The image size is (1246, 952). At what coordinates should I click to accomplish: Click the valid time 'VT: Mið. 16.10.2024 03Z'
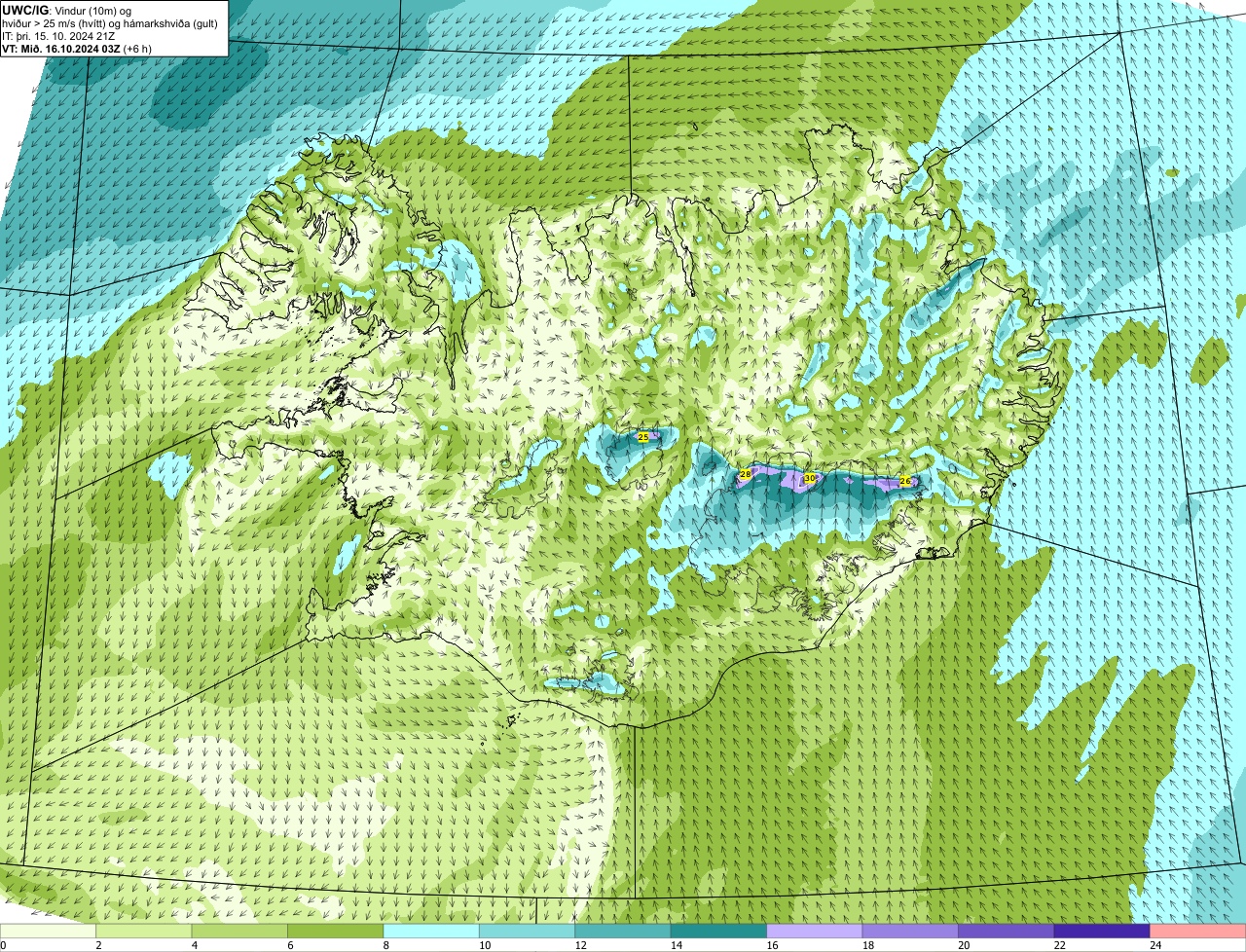pyautogui.click(x=62, y=49)
